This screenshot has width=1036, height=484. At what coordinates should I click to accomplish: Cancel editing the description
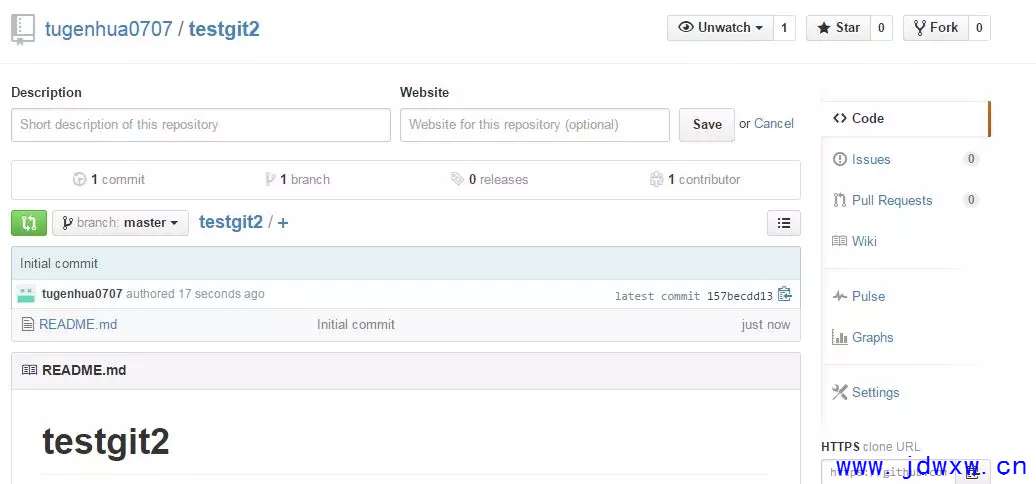point(774,123)
